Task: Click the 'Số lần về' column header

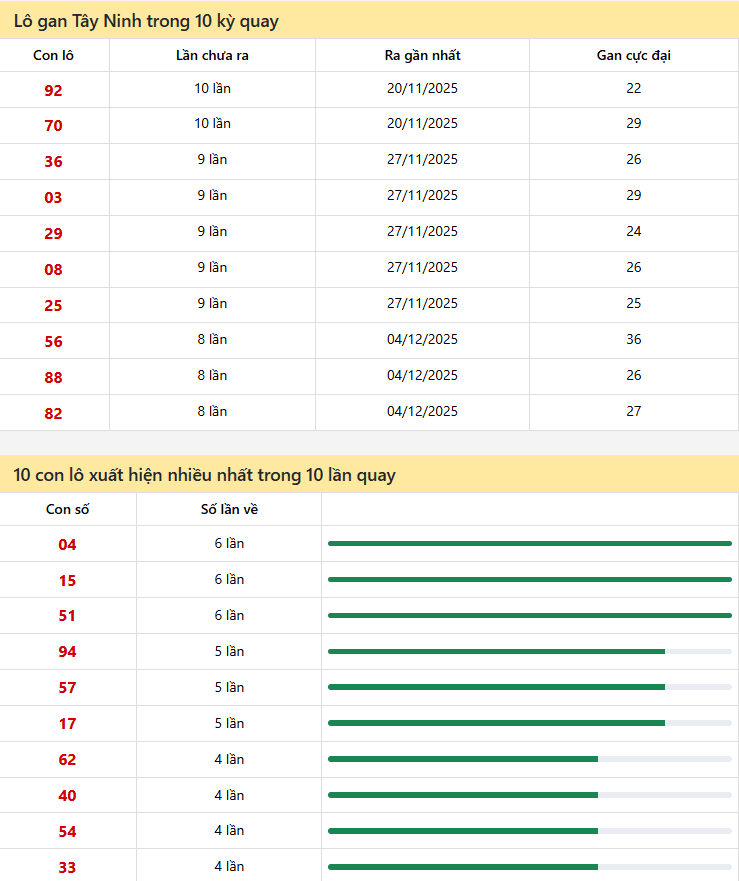Action: point(229,509)
